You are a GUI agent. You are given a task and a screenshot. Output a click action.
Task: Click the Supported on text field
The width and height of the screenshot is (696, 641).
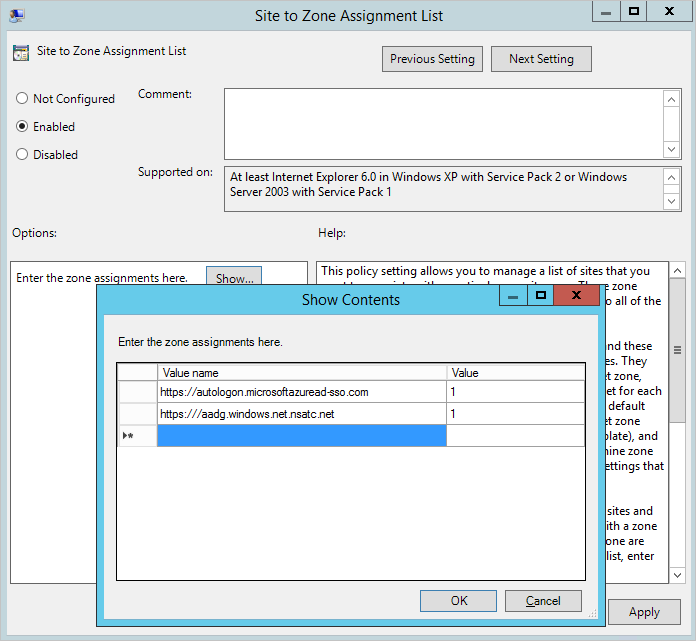(443, 189)
